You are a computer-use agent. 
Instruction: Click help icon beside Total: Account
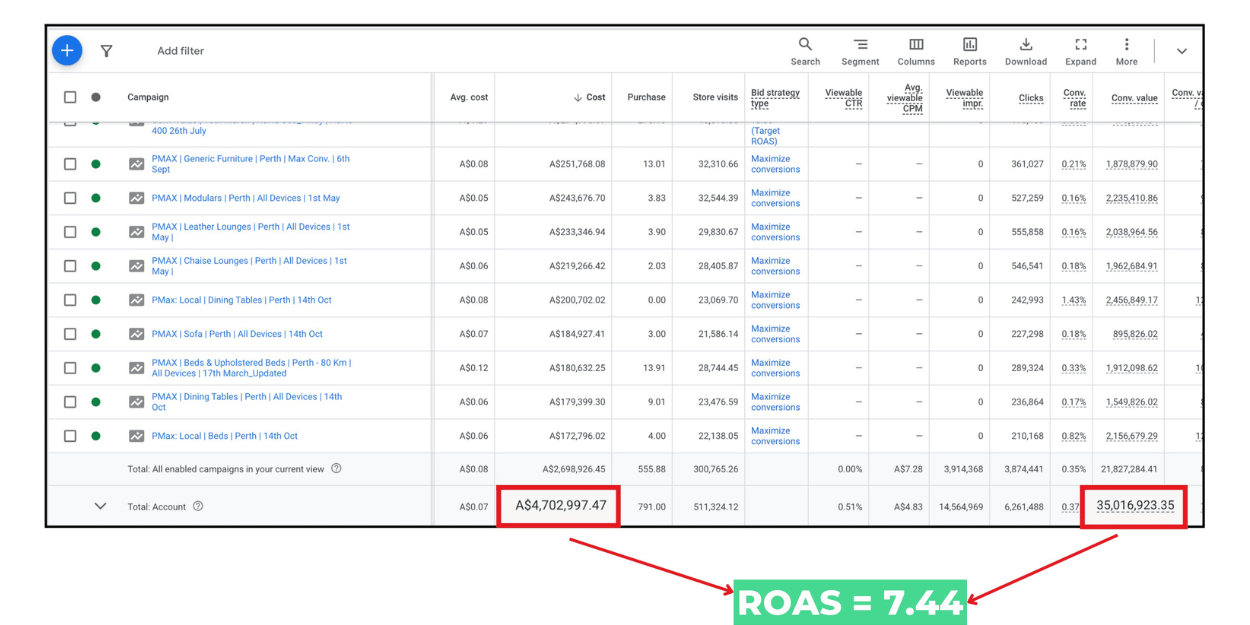tap(198, 506)
